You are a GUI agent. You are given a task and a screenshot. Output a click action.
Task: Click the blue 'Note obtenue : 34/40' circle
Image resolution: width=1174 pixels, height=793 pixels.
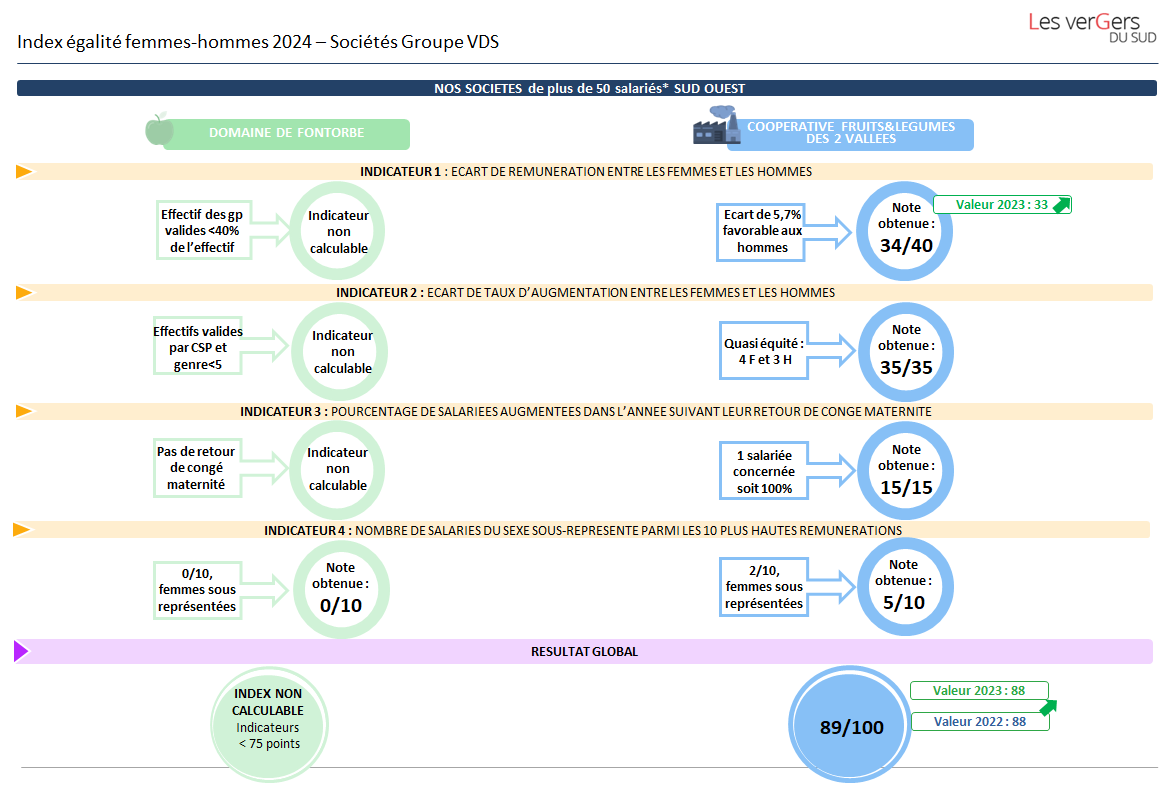pyautogui.click(x=904, y=231)
